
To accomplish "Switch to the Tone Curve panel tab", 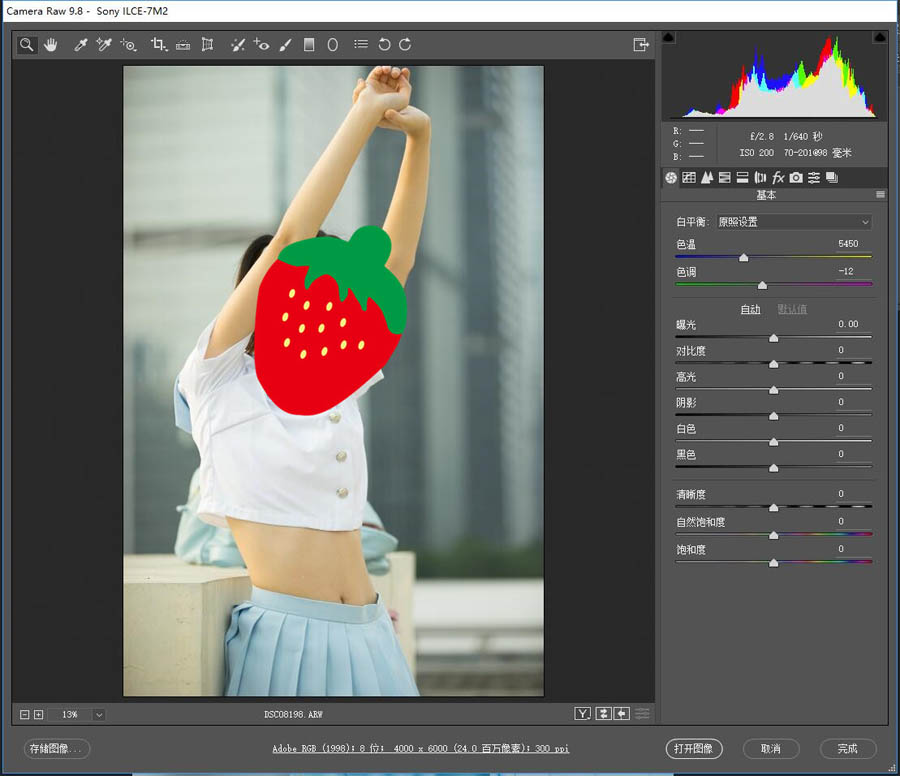I will click(x=689, y=178).
